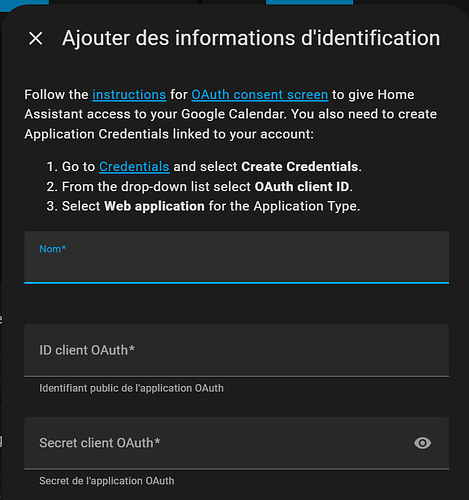Click the Nom* floating label
Viewport: 469px width, 500px height.
click(53, 249)
